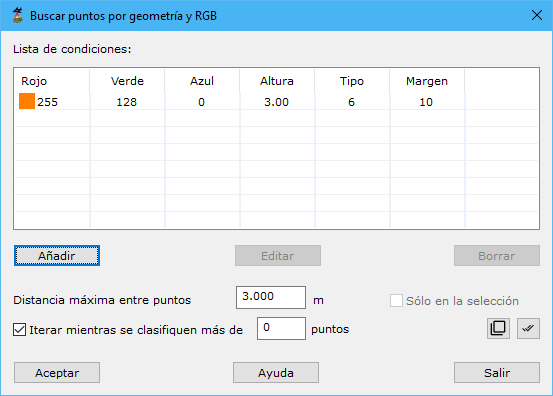Click the application icon in title bar

[17, 16]
